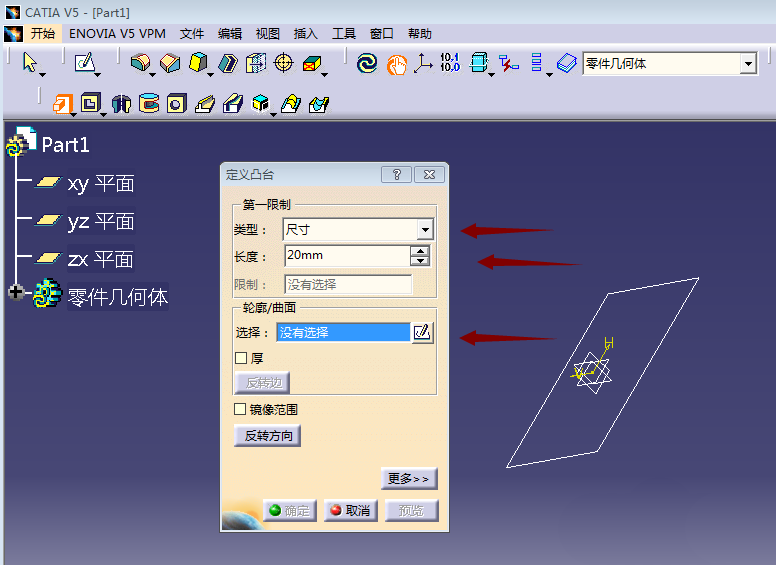Click the orange hand icon in toolbar
This screenshot has width=776, height=565.
[396, 63]
